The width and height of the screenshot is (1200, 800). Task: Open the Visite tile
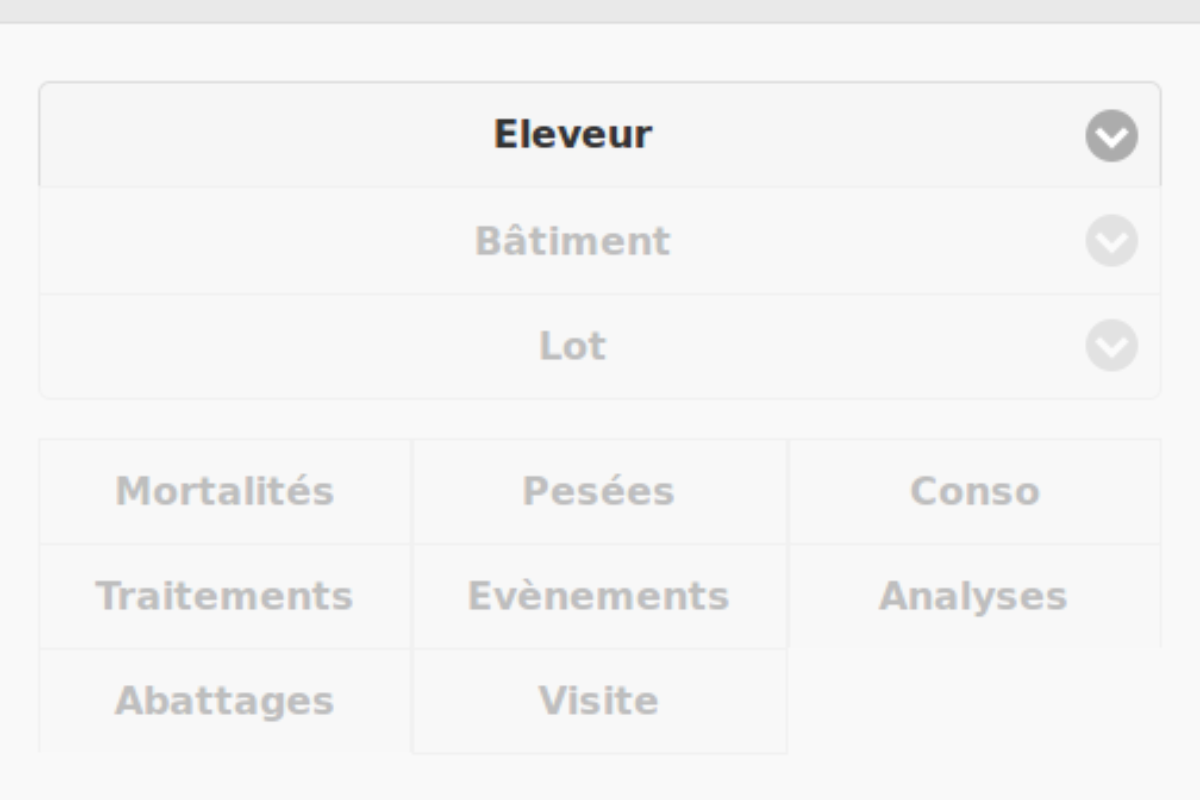[599, 701]
